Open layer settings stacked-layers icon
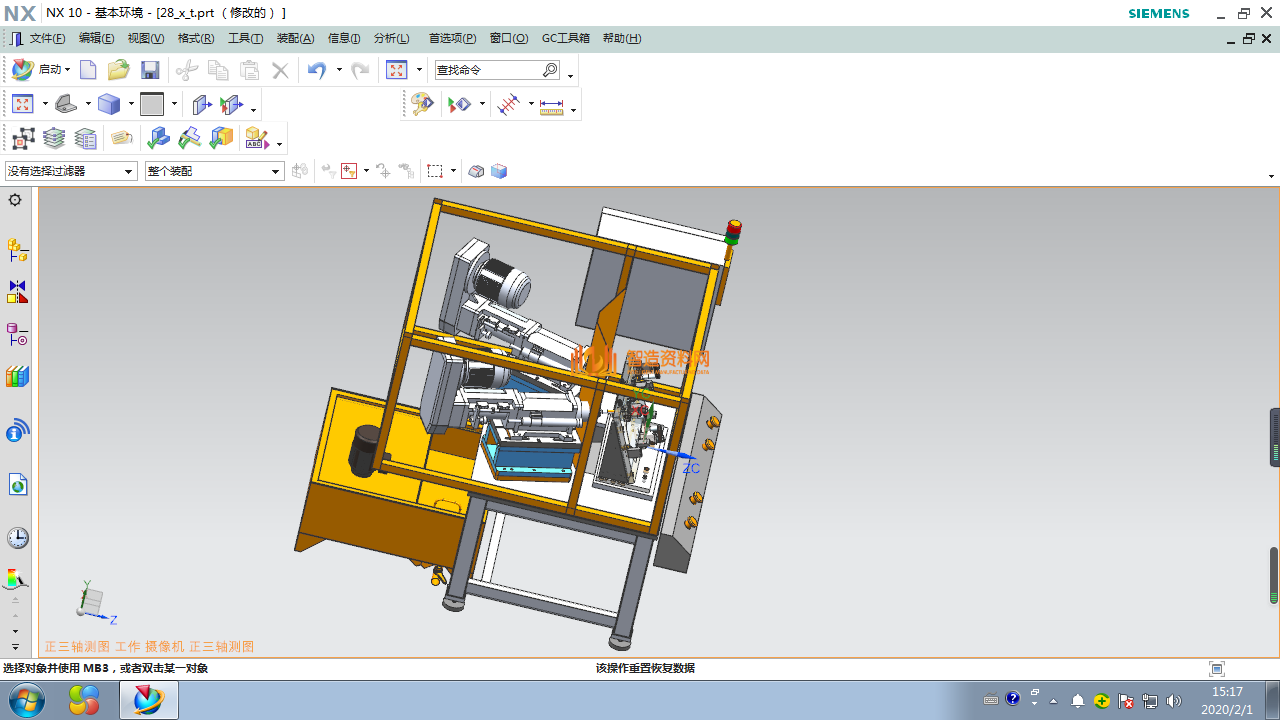The width and height of the screenshot is (1280, 720). click(x=54, y=138)
